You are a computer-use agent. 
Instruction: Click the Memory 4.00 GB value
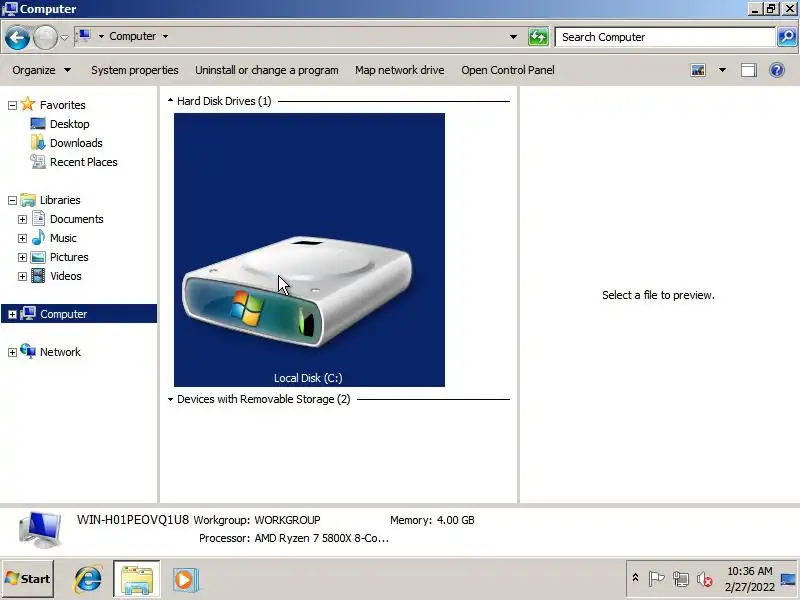coord(456,520)
